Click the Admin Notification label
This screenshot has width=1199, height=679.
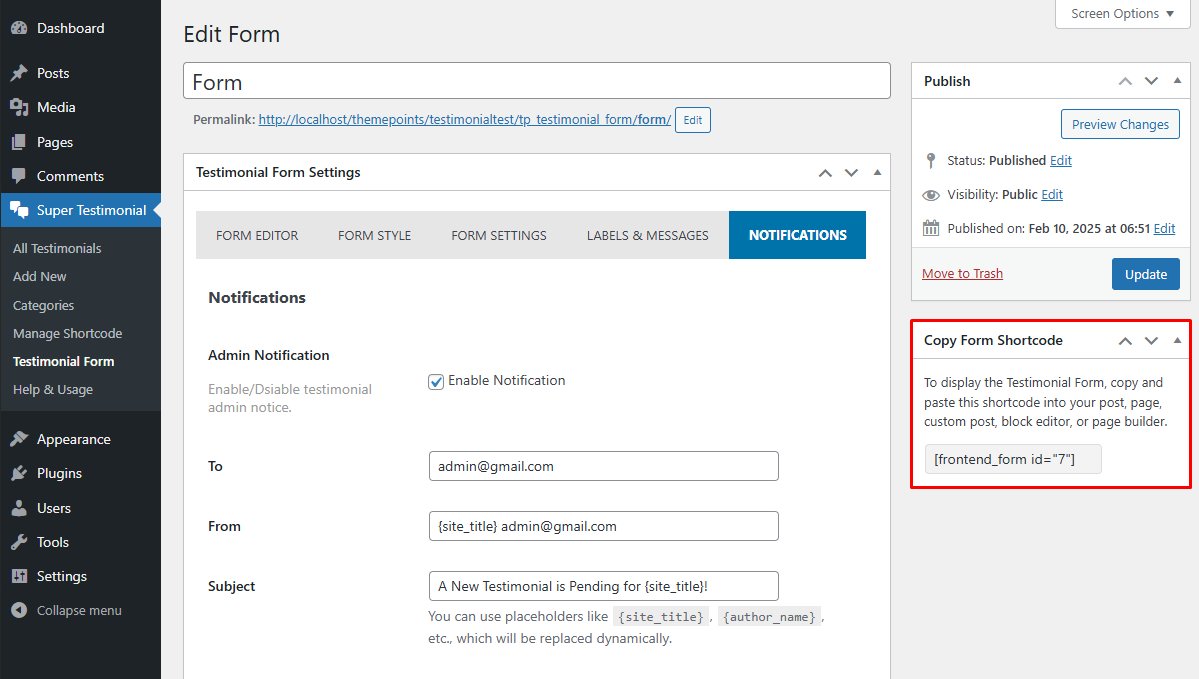tap(268, 356)
